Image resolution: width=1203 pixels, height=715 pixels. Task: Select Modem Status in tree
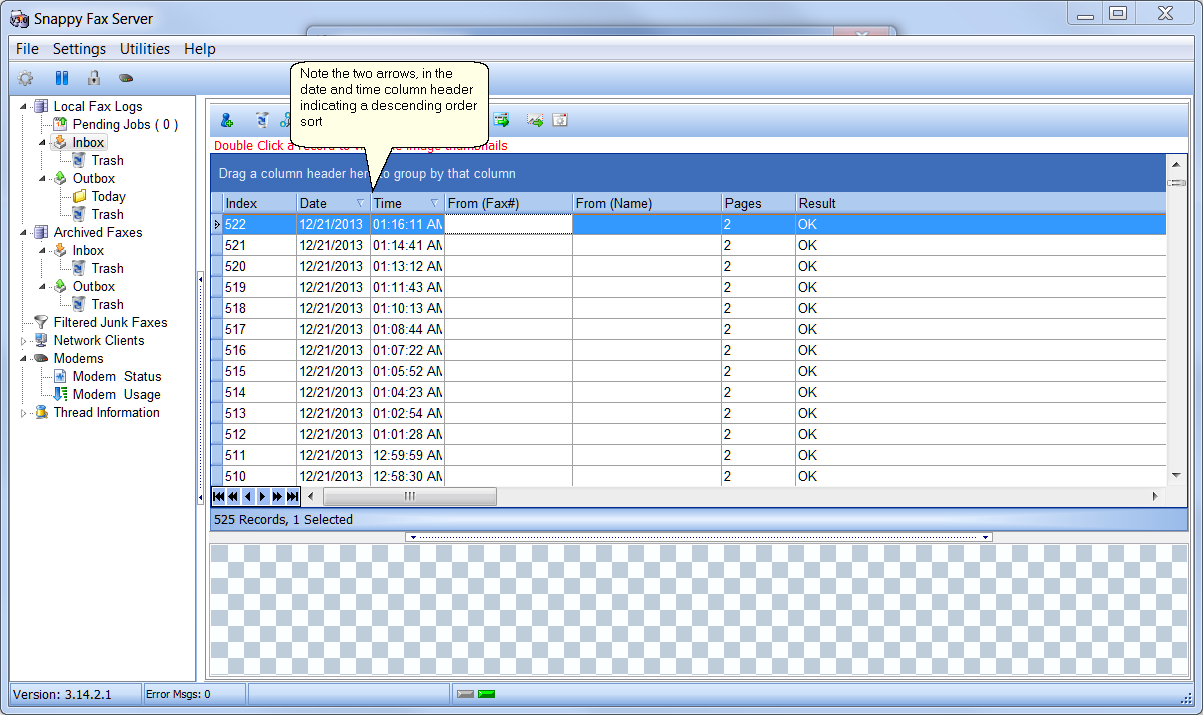click(117, 376)
